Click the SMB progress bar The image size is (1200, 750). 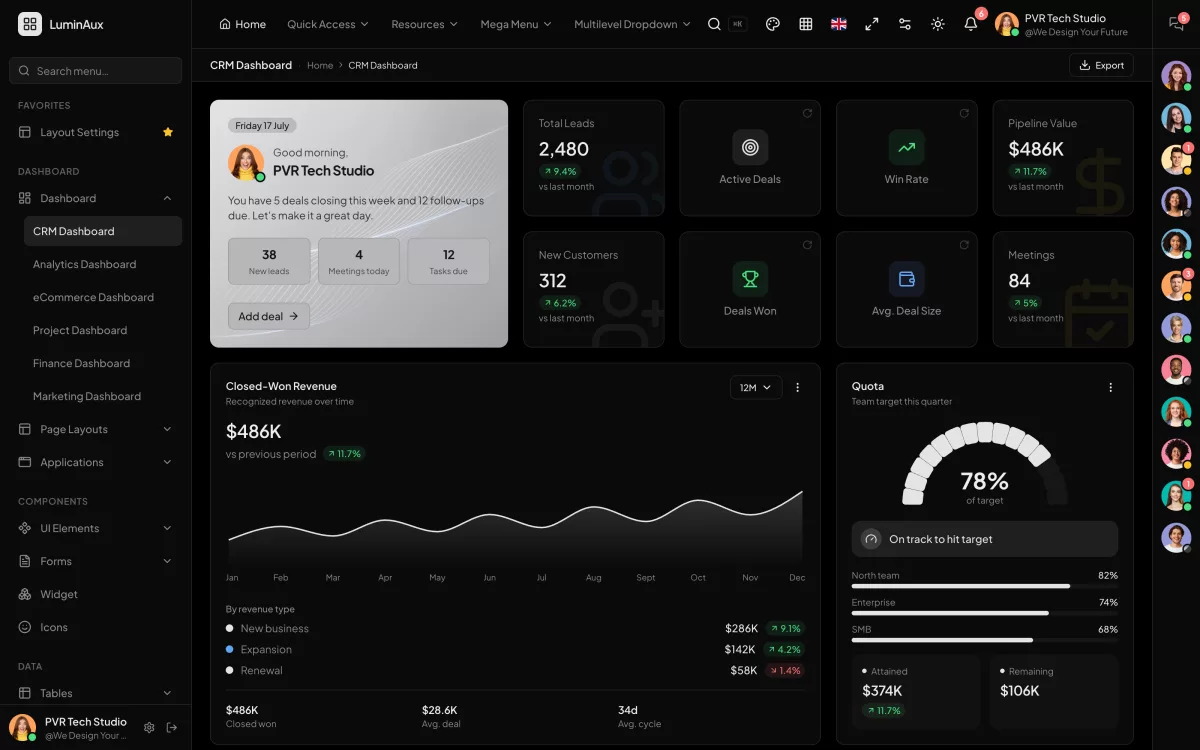pos(984,640)
